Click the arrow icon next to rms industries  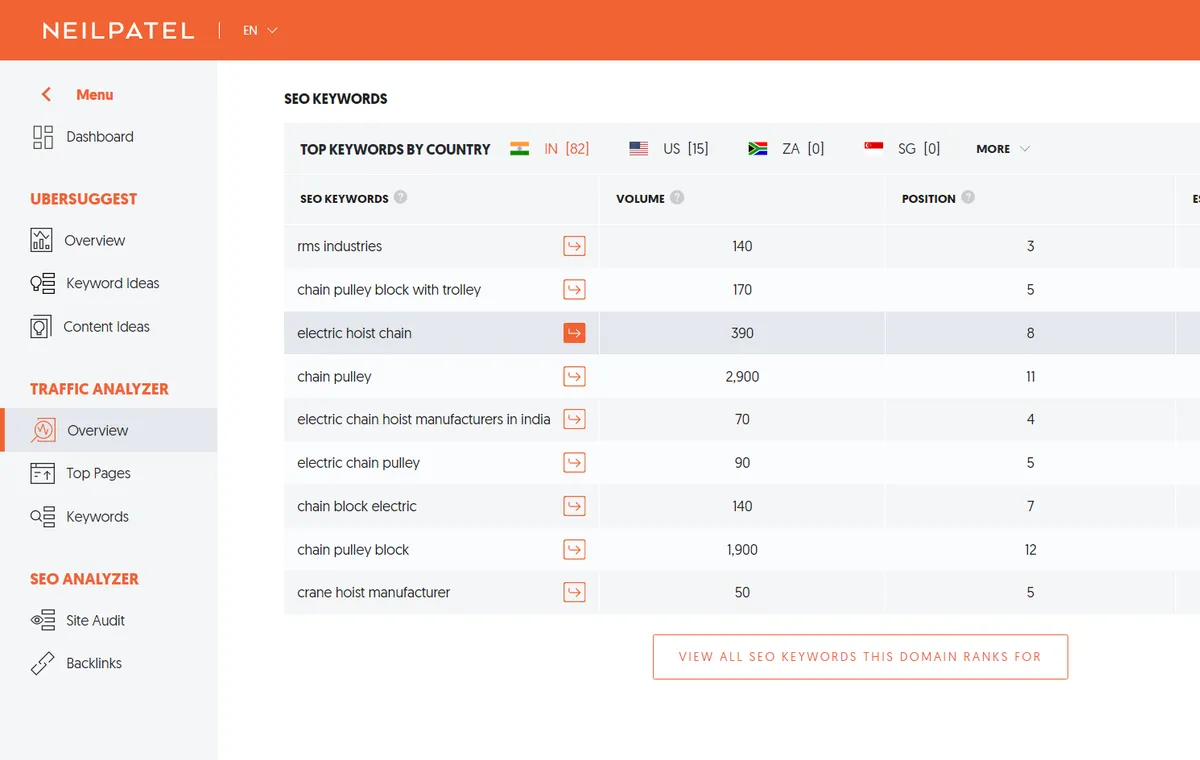click(x=574, y=246)
